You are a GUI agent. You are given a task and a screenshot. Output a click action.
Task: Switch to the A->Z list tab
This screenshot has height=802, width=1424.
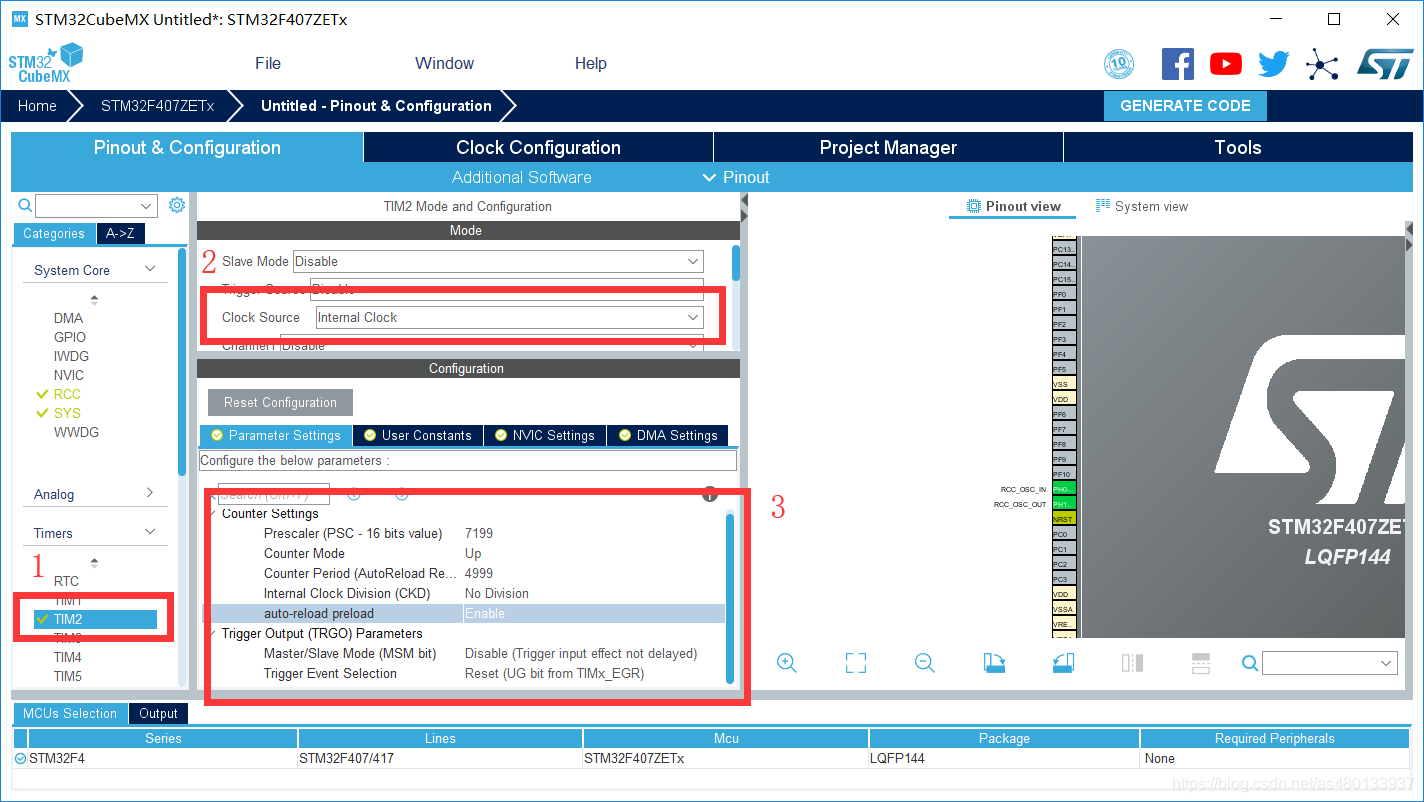point(120,233)
